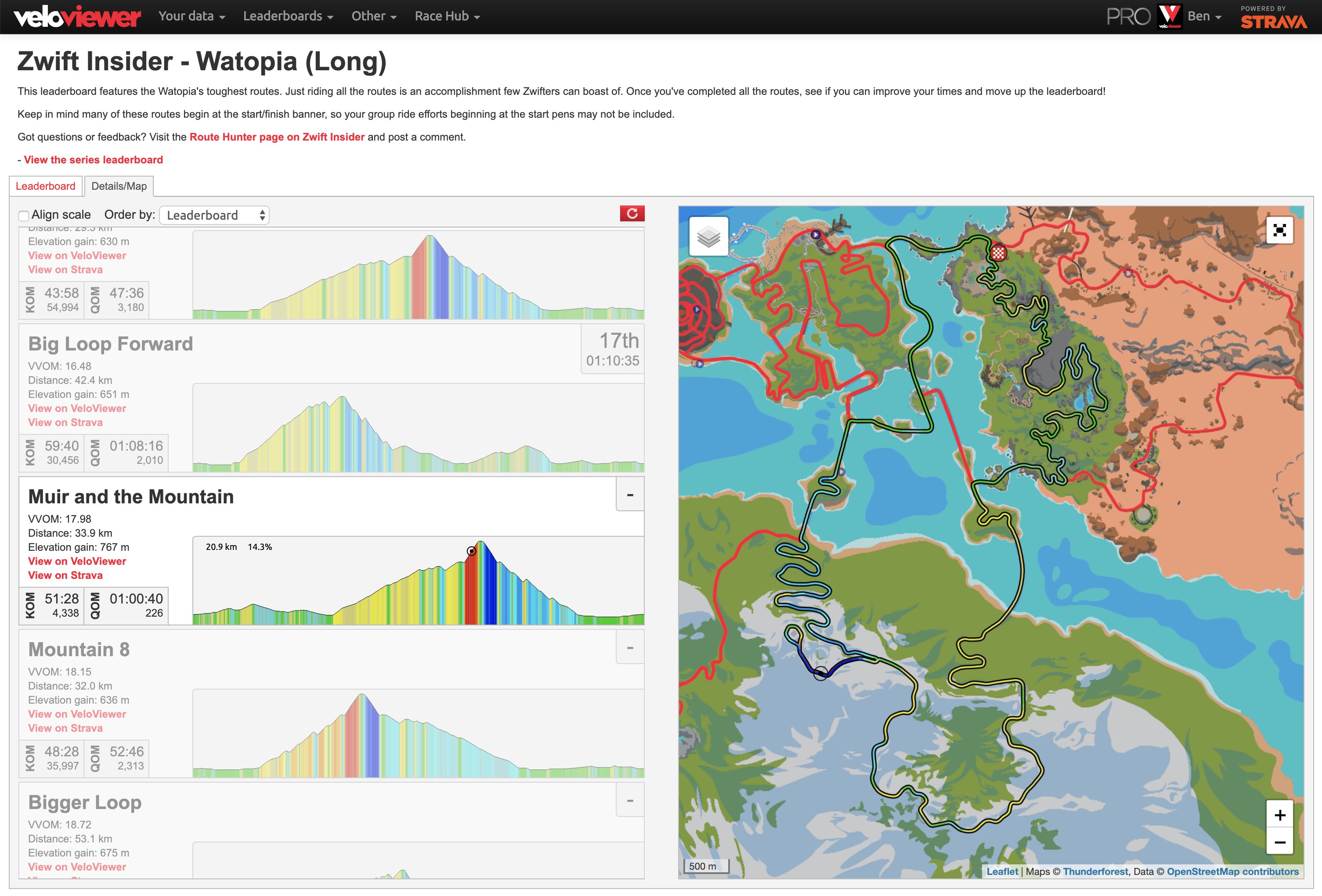The height and width of the screenshot is (896, 1322).
Task: Open the map layers control
Action: [x=709, y=236]
